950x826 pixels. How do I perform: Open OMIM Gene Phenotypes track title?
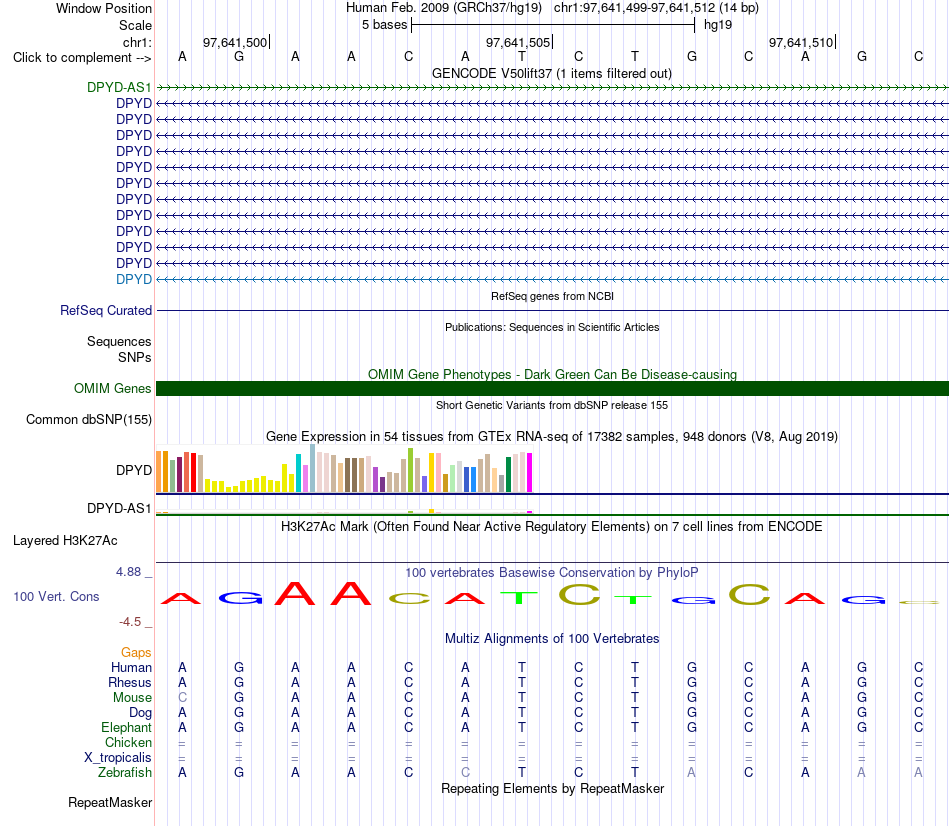coord(552,375)
